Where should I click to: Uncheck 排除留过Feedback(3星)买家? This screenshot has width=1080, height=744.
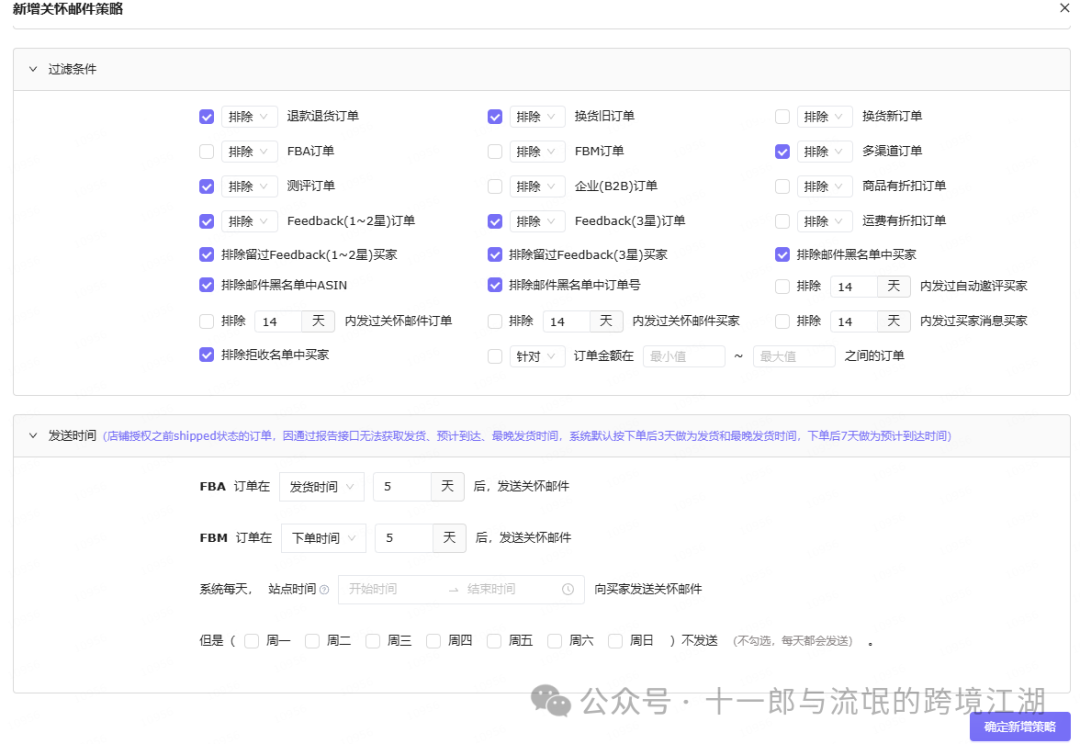tap(495, 255)
